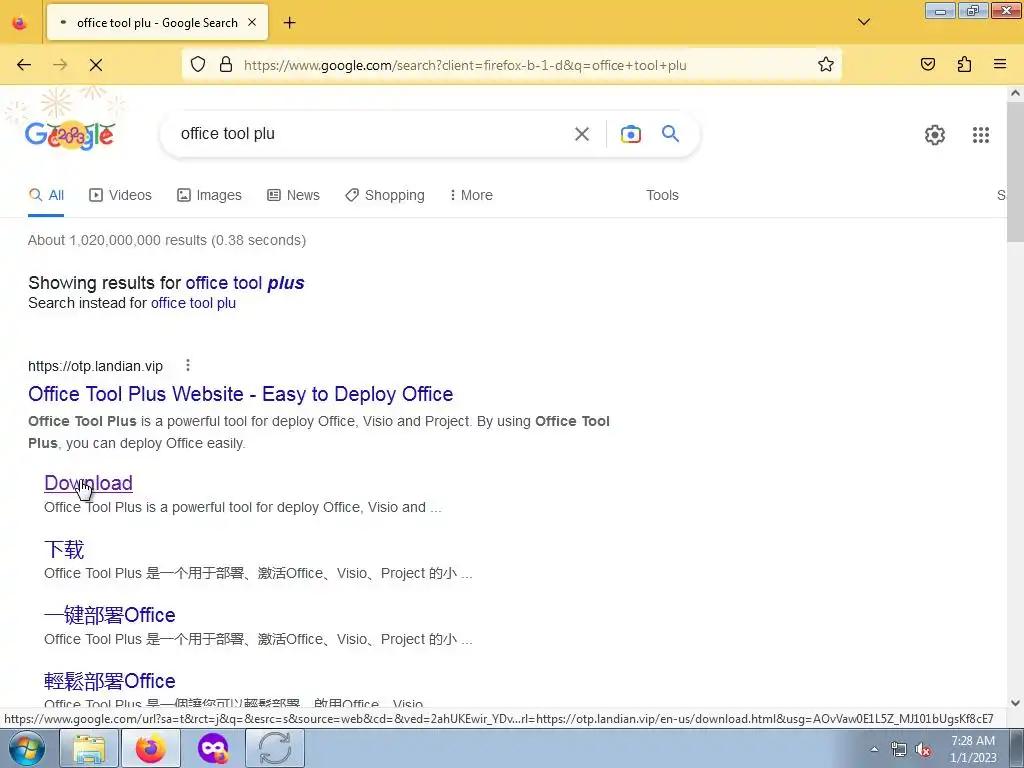Open Firefox View pinned tab icon
This screenshot has height=768, width=1024.
pyautogui.click(x=20, y=22)
